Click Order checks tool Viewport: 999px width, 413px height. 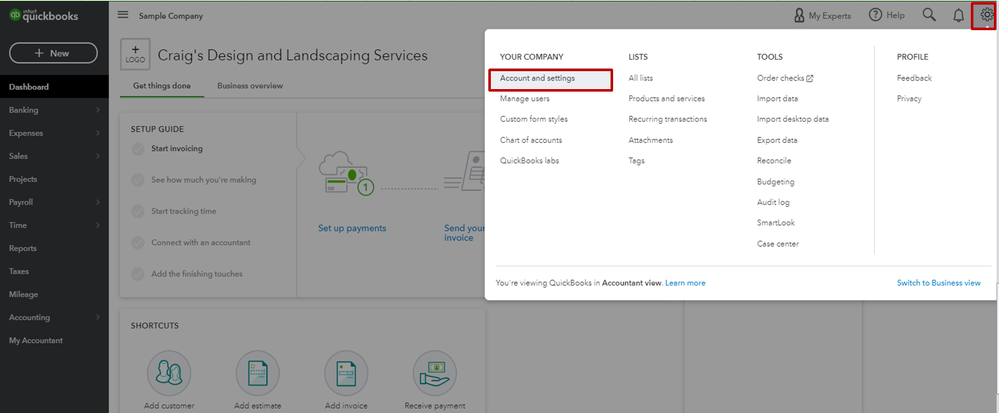(x=780, y=78)
